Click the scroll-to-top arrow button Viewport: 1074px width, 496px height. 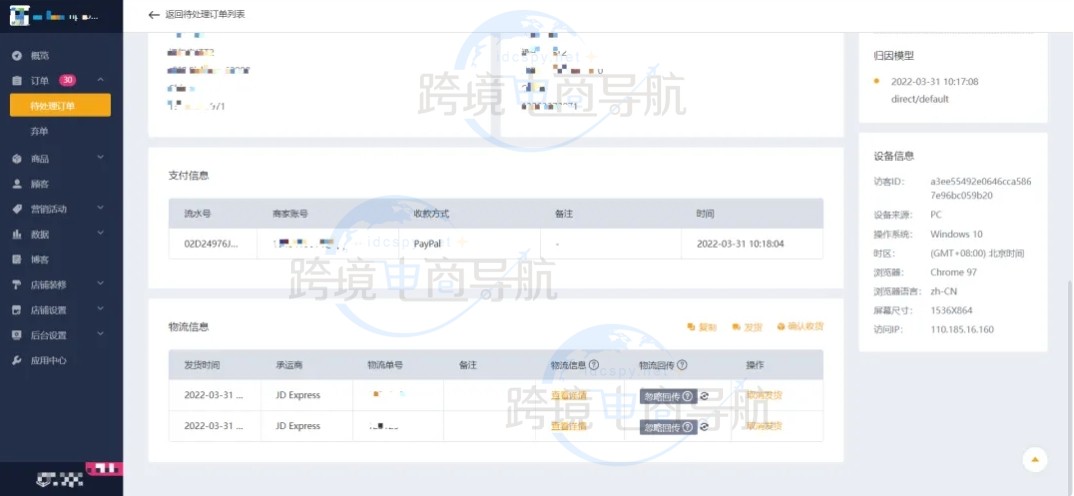coord(1035,460)
